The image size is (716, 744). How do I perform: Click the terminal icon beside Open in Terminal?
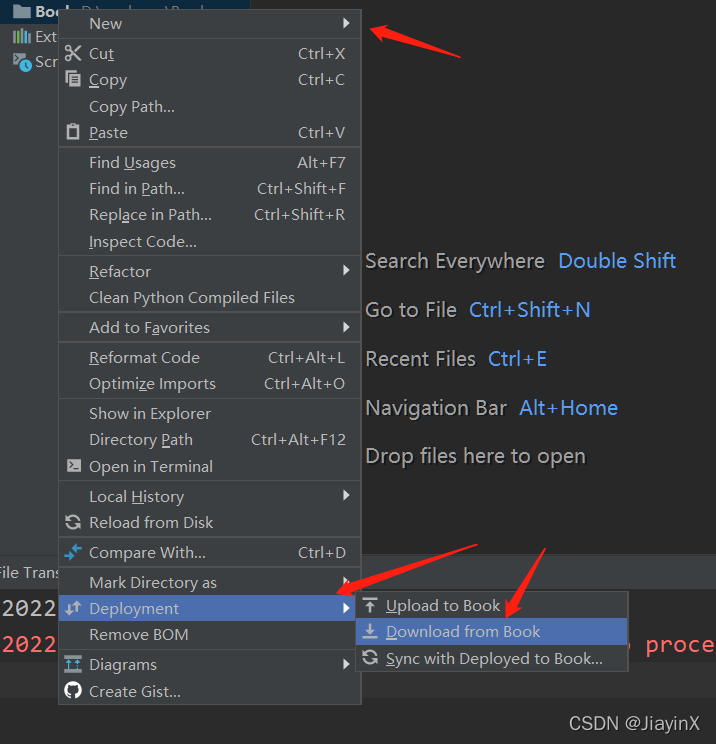click(x=74, y=465)
